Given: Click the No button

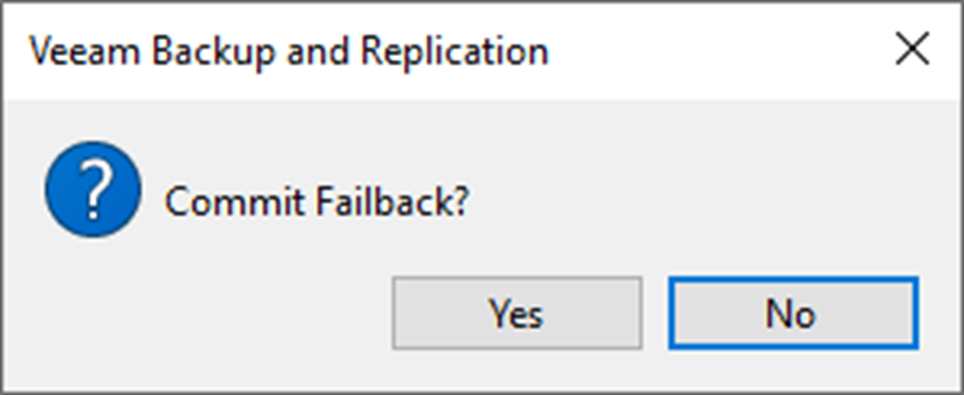Looking at the screenshot, I should (x=793, y=313).
